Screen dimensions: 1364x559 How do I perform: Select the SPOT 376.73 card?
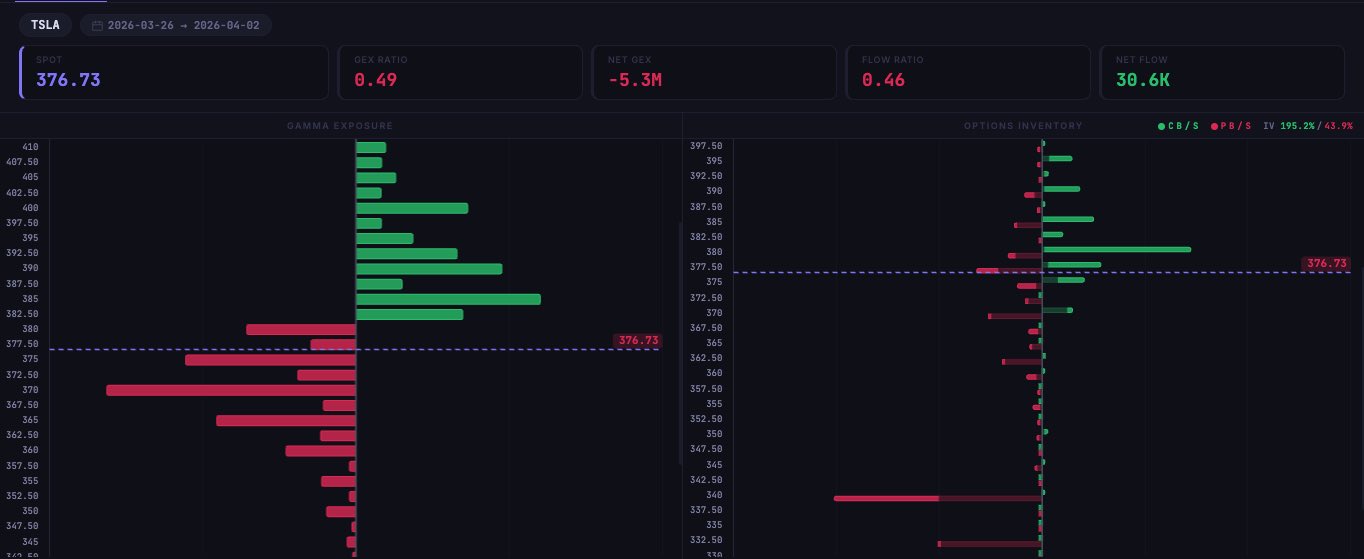click(174, 72)
